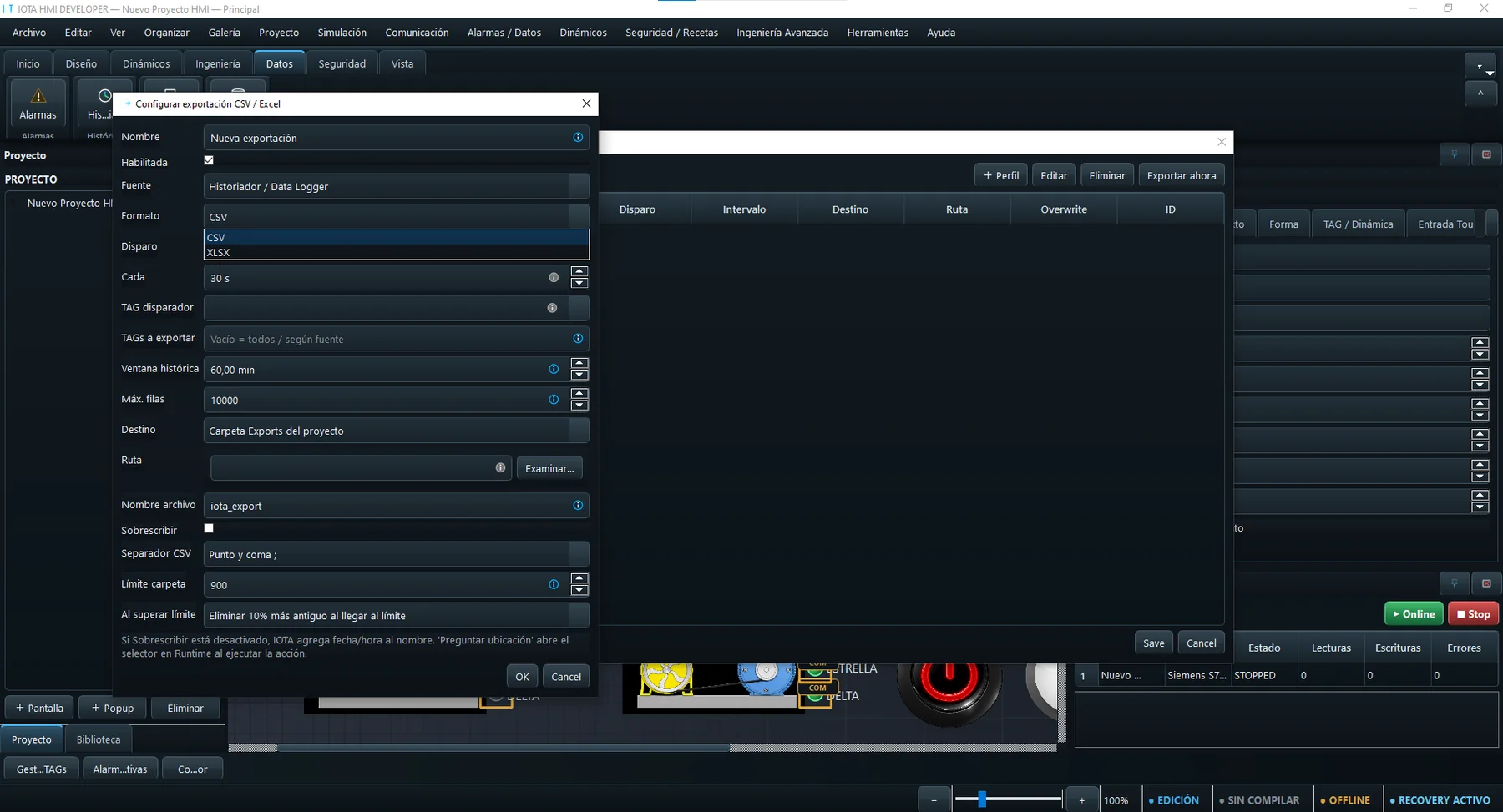Collapse the ribbon with the caret button
1503x812 pixels.
click(1480, 93)
